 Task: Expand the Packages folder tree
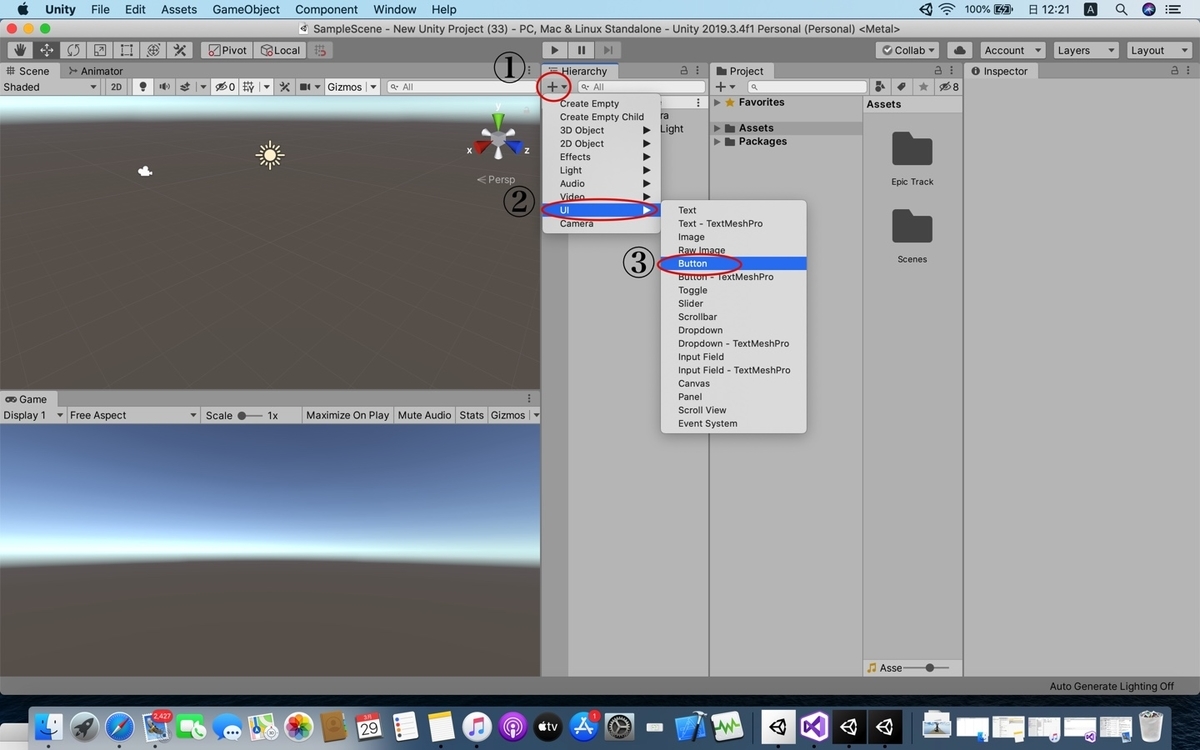pos(717,142)
